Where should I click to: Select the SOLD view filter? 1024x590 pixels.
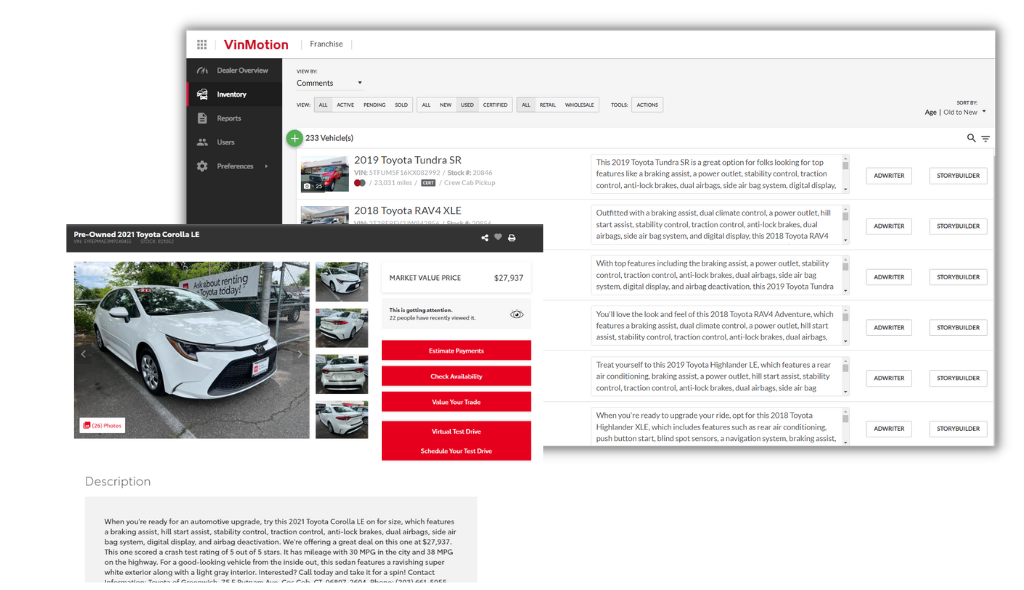(401, 105)
